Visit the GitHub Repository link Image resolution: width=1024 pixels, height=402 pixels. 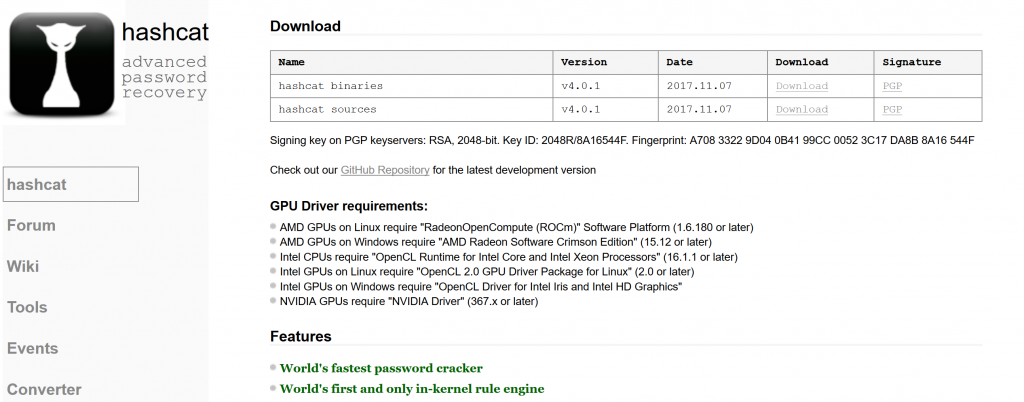pyautogui.click(x=385, y=170)
